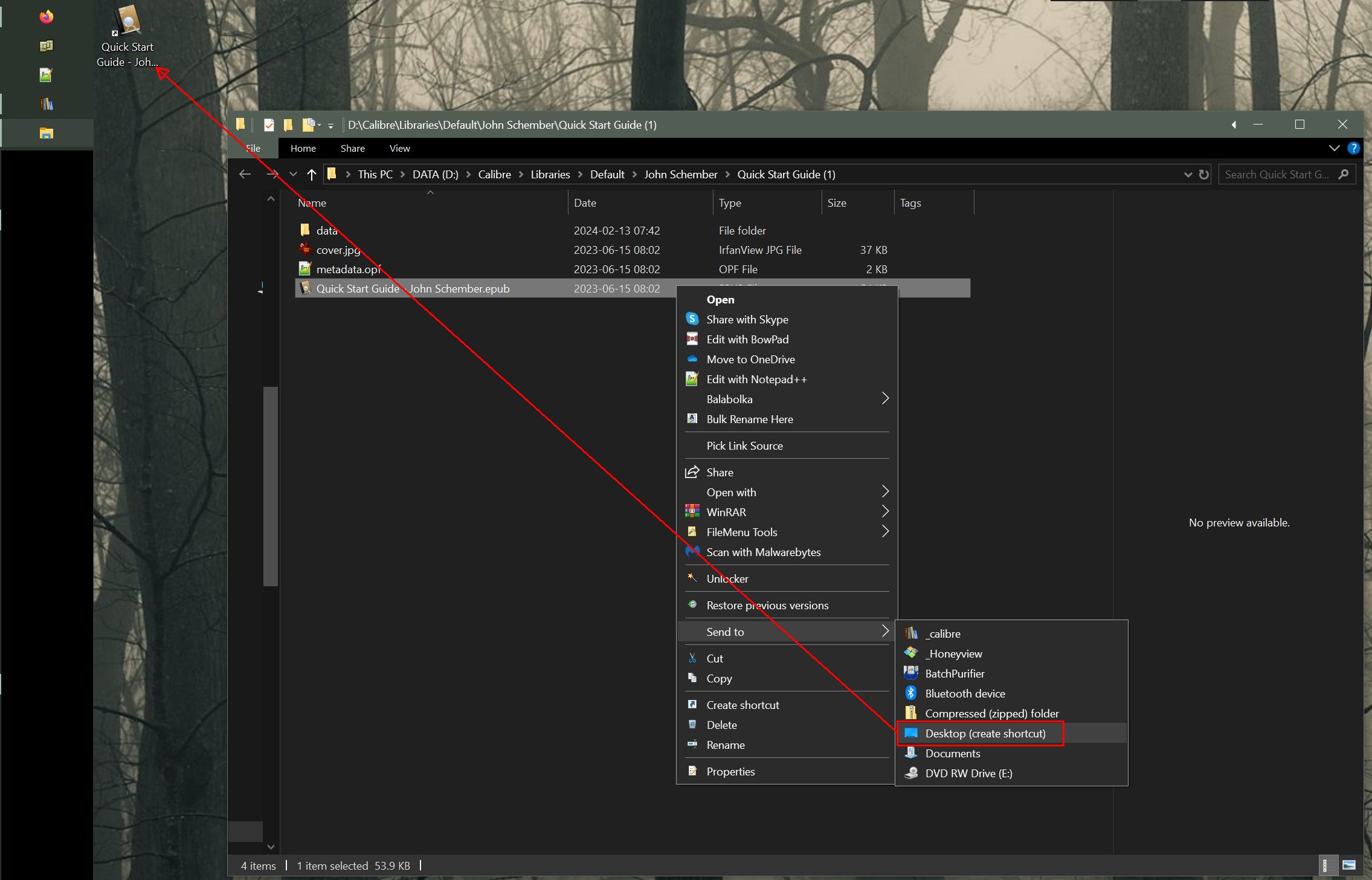The width and height of the screenshot is (1372, 880).
Task: Open the View ribbon tab
Action: coord(399,149)
